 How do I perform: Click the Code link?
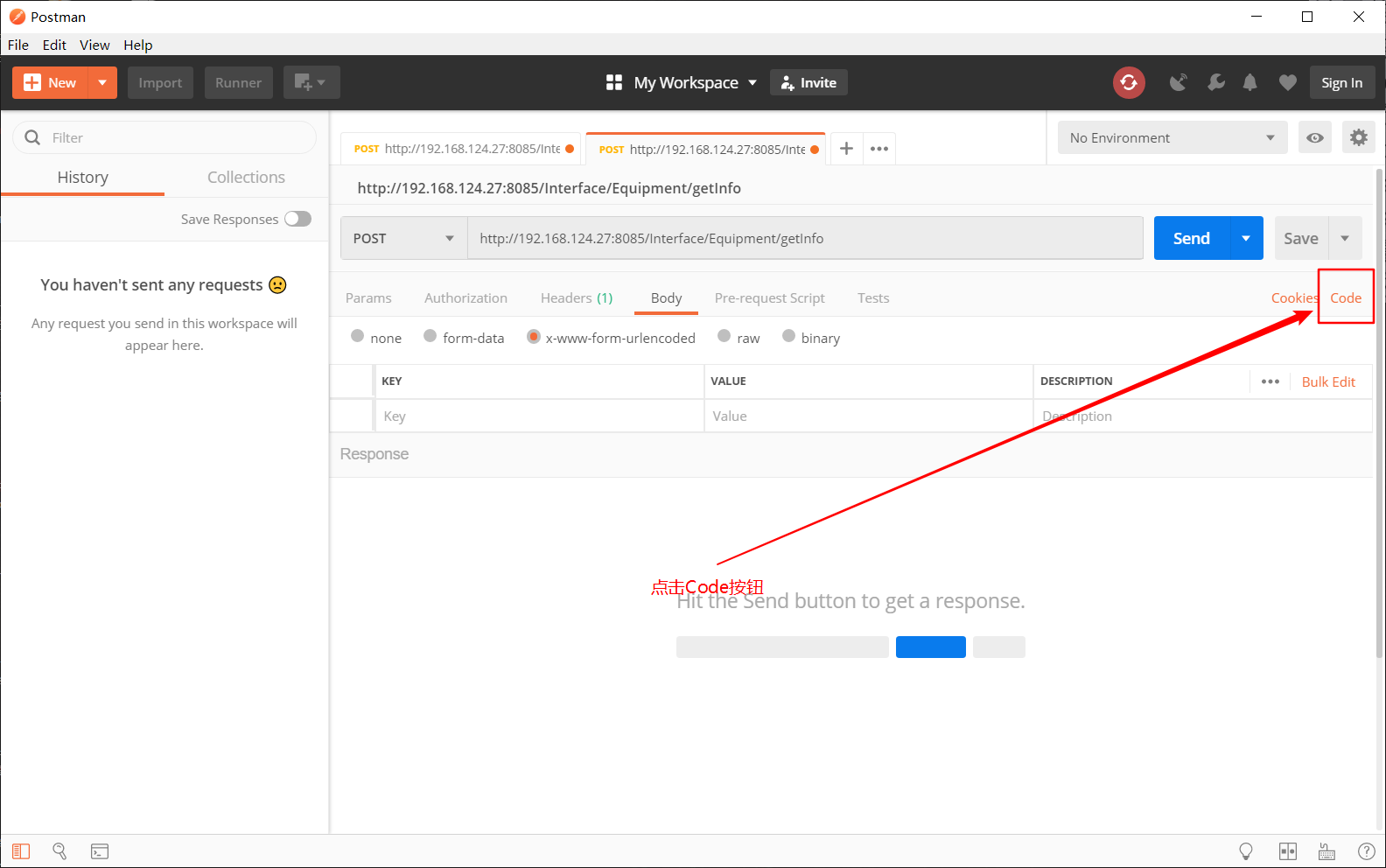(x=1346, y=297)
